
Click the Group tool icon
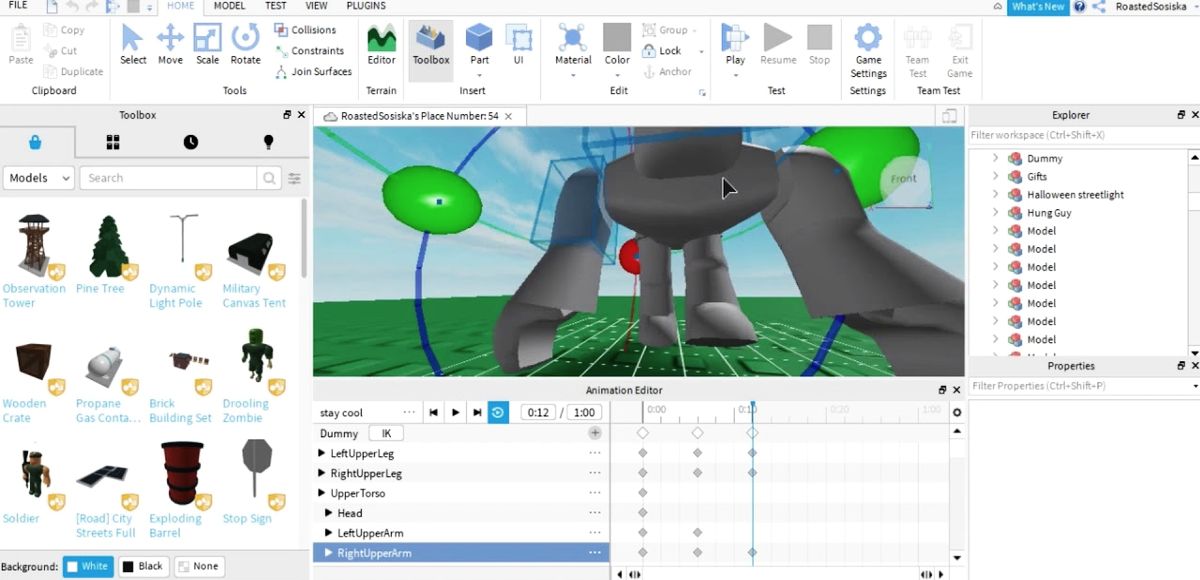tap(650, 30)
